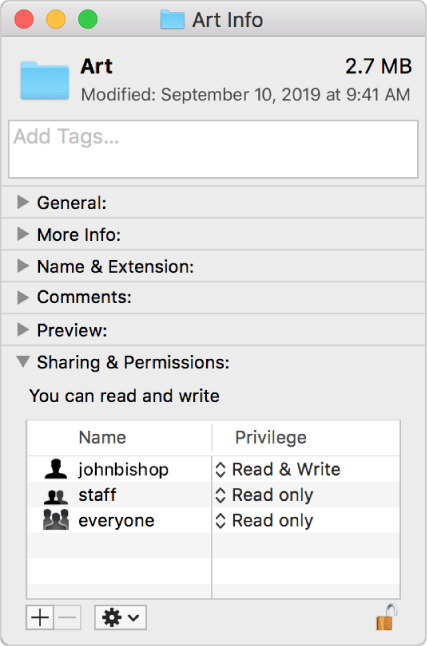This screenshot has height=646, width=427.
Task: Add a user with the plus button
Action: click(x=40, y=617)
